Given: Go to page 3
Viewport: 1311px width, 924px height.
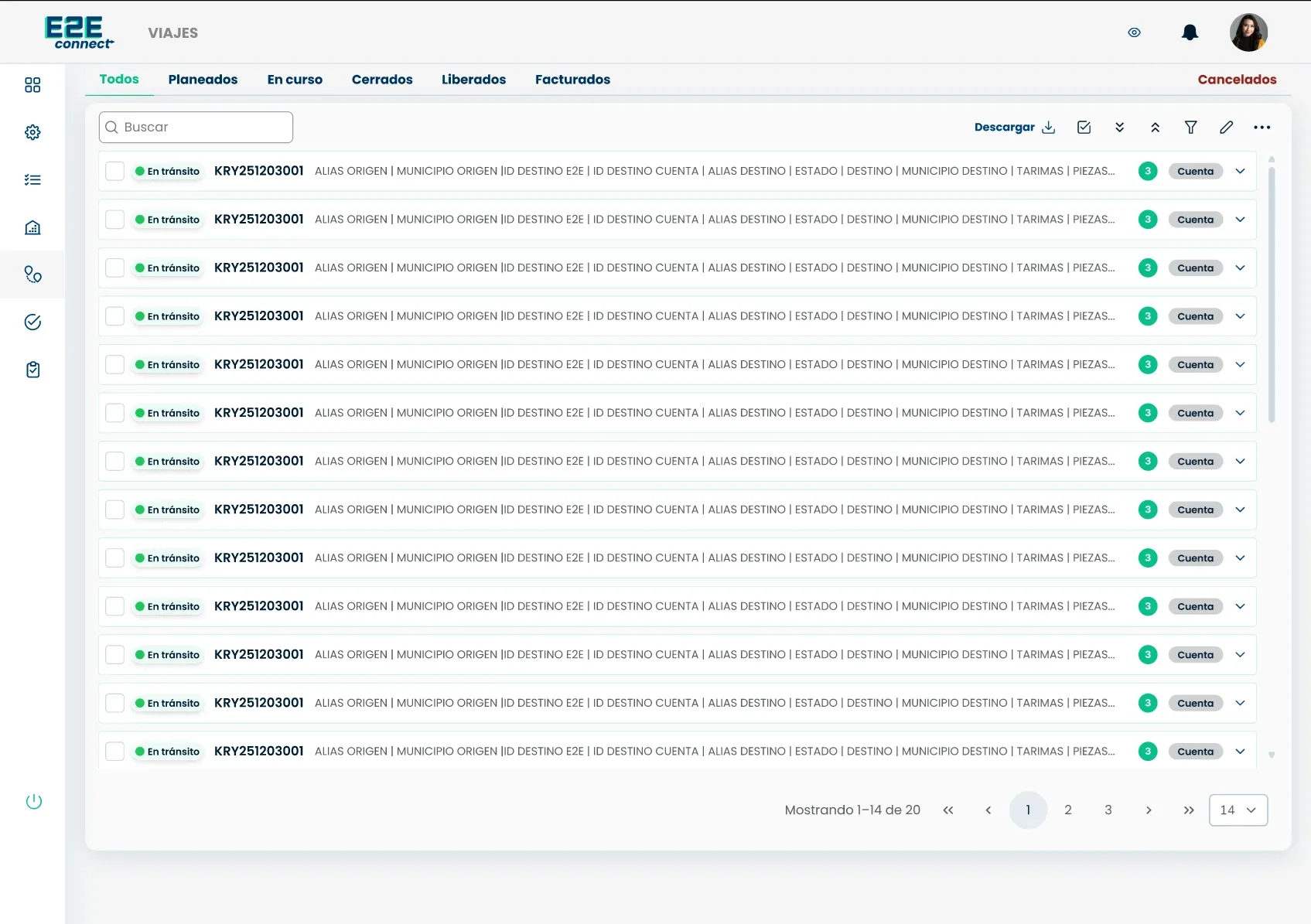Looking at the screenshot, I should [x=1108, y=810].
